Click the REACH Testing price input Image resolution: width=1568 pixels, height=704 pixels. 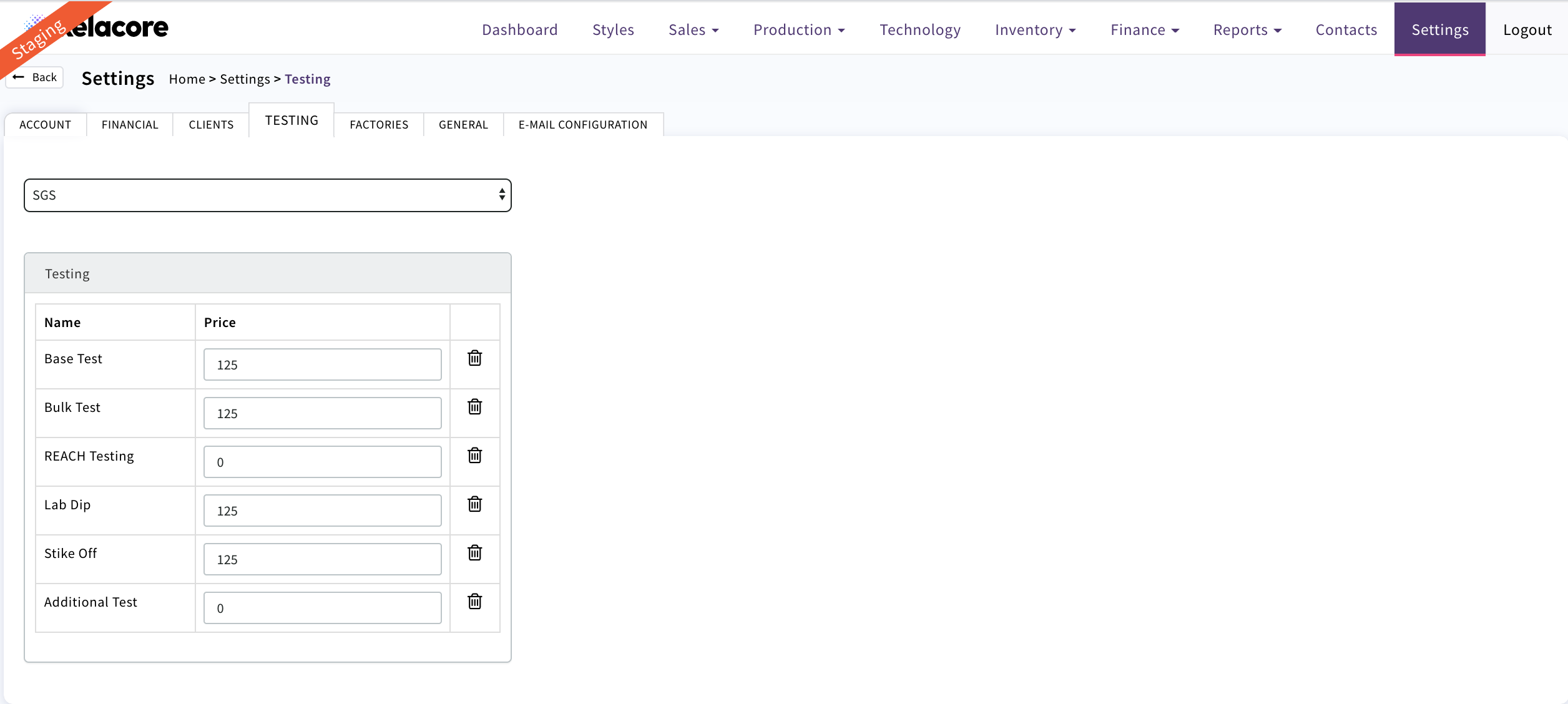click(322, 462)
